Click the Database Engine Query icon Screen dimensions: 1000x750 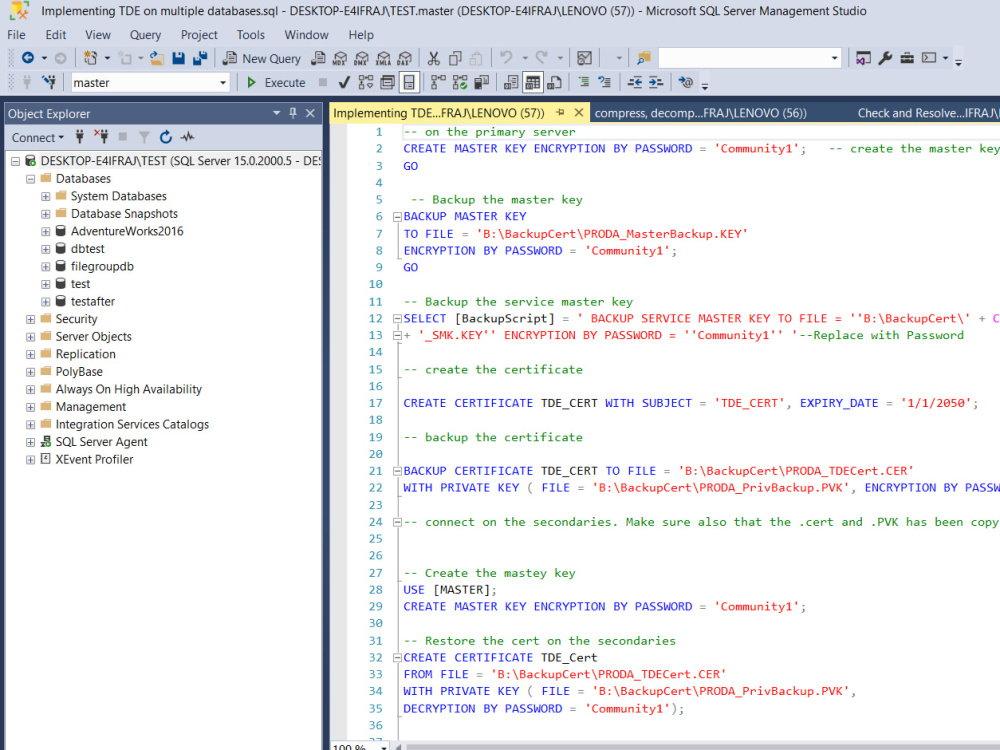point(318,58)
